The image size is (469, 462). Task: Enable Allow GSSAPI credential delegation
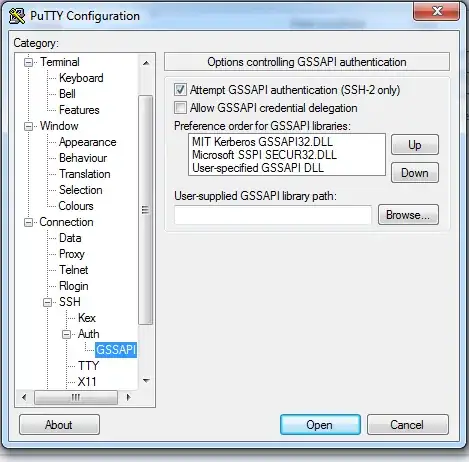click(x=180, y=108)
